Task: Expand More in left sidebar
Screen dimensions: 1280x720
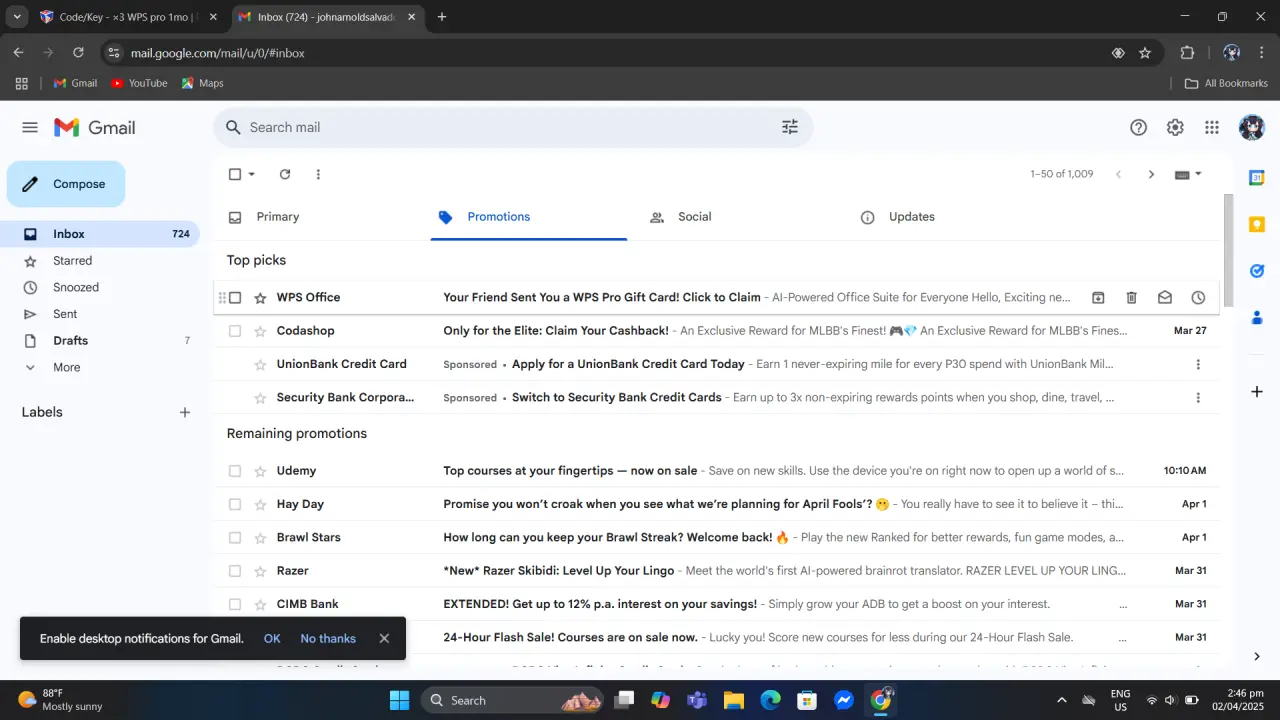Action: (66, 367)
